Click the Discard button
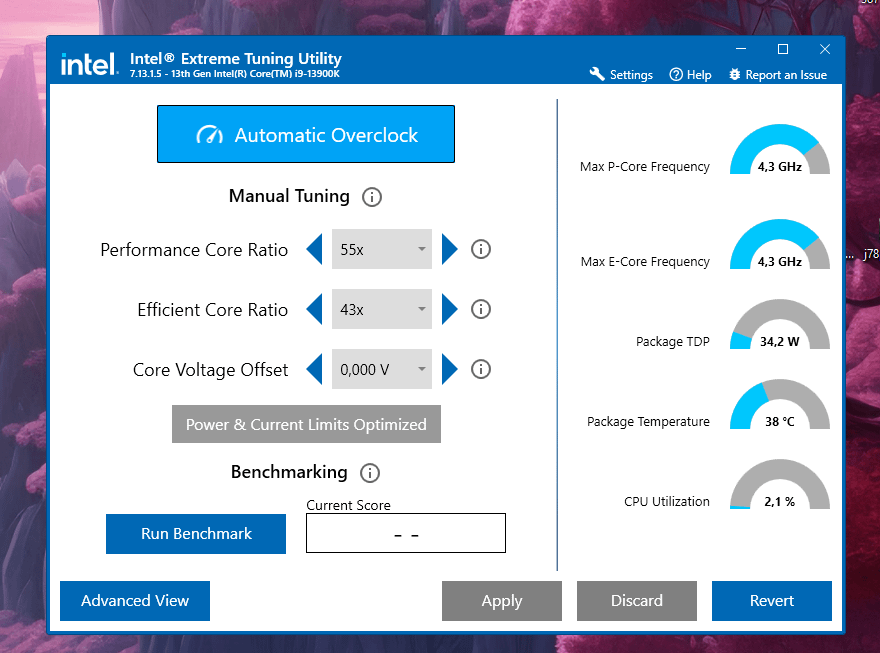This screenshot has height=653, width=880. pos(637,601)
